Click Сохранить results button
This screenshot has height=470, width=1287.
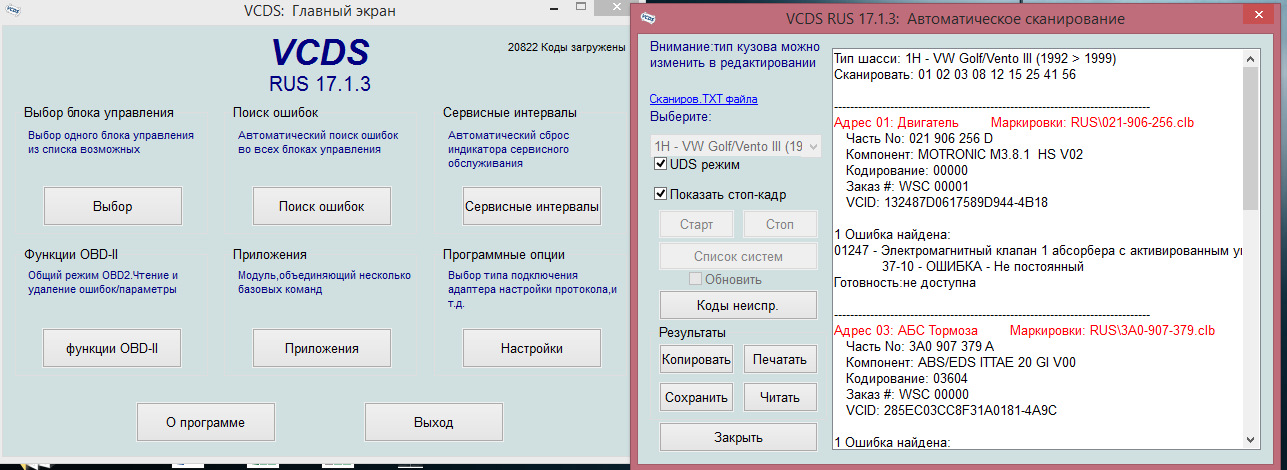point(697,397)
